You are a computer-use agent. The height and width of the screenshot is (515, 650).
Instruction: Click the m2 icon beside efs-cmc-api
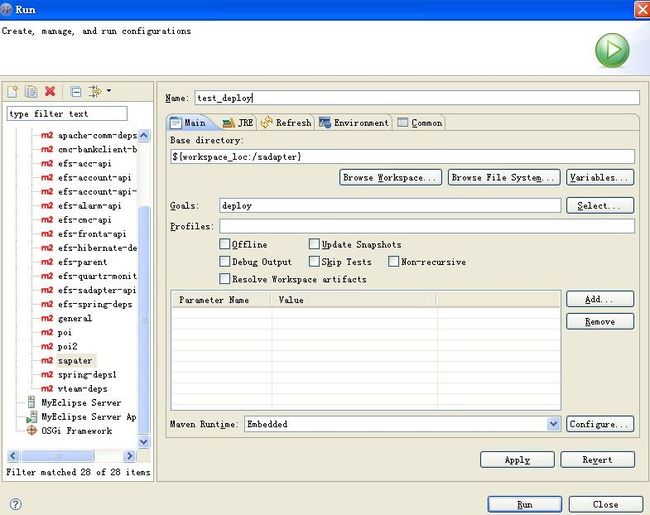(47, 220)
